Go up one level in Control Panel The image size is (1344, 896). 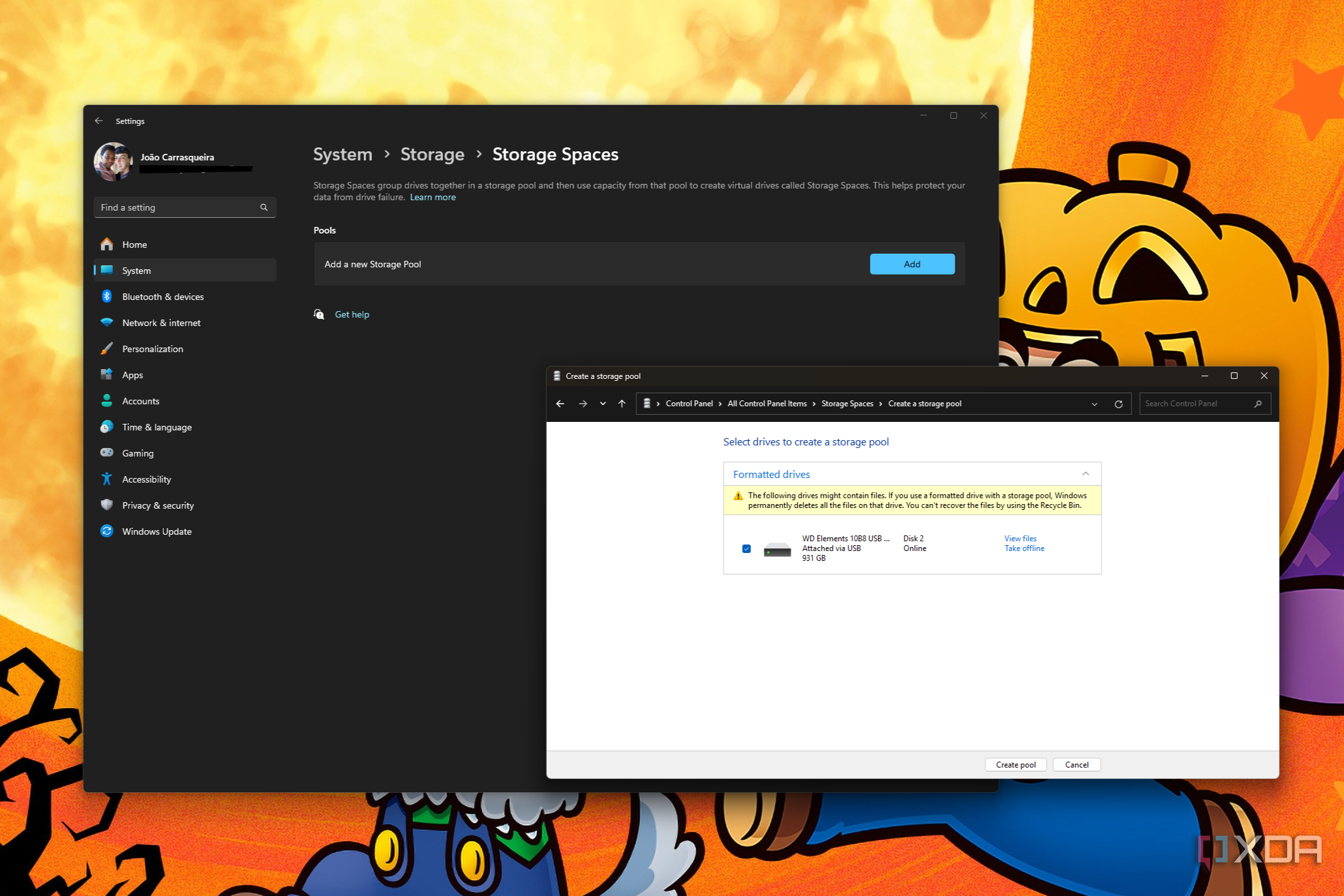pos(622,404)
